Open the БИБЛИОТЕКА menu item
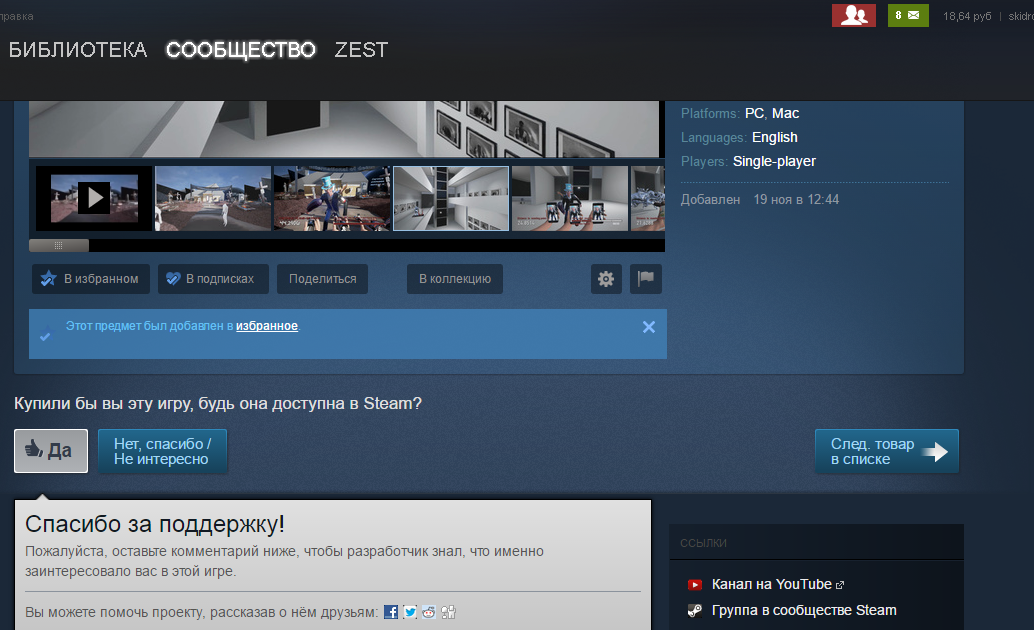The height and width of the screenshot is (630, 1034). 78,50
